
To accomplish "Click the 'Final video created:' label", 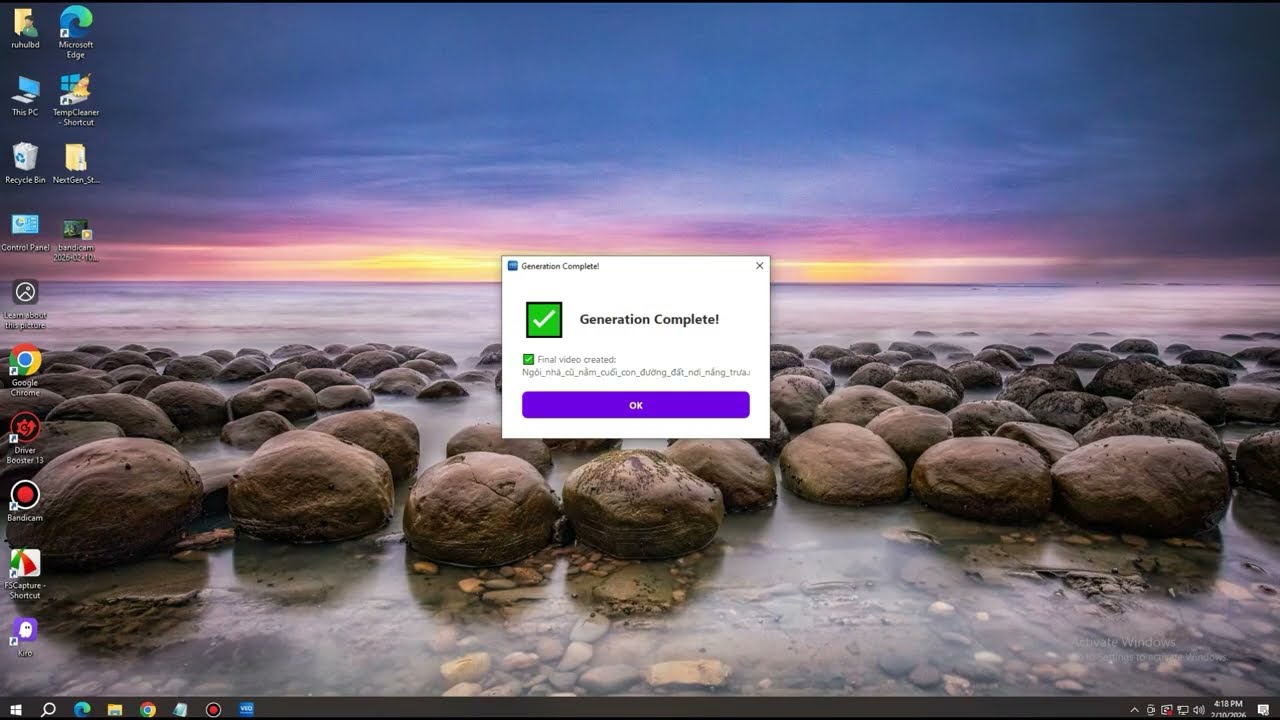I will [x=576, y=359].
